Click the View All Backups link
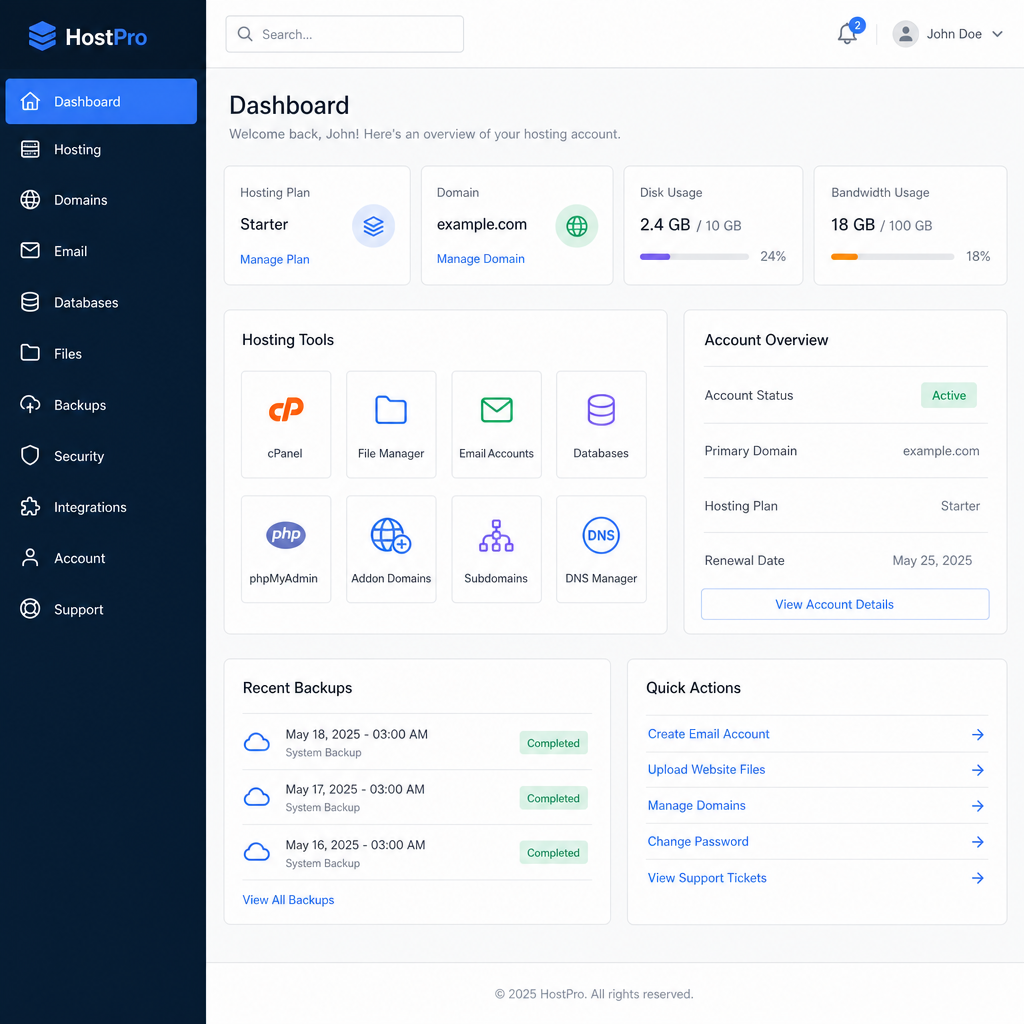The height and width of the screenshot is (1024, 1024). 288,900
